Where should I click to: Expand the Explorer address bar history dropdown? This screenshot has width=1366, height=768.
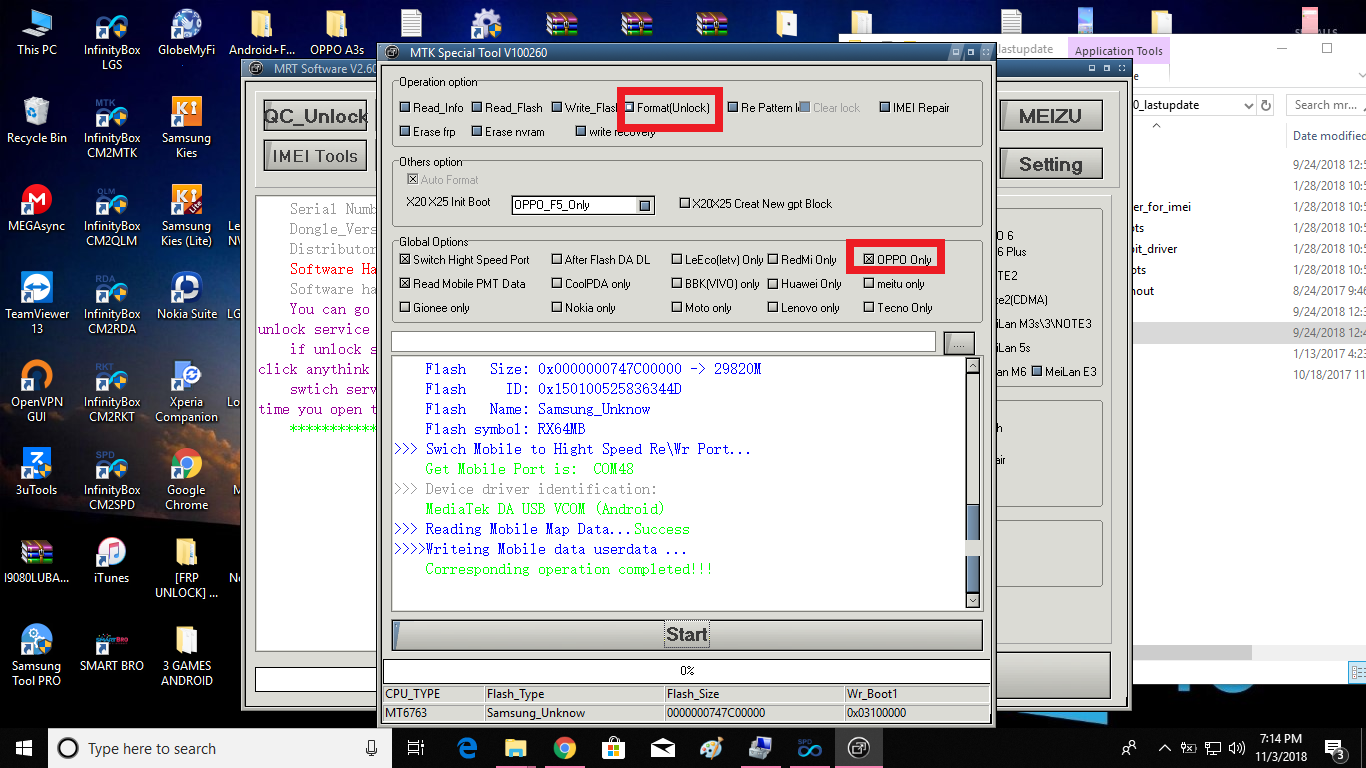(1249, 105)
